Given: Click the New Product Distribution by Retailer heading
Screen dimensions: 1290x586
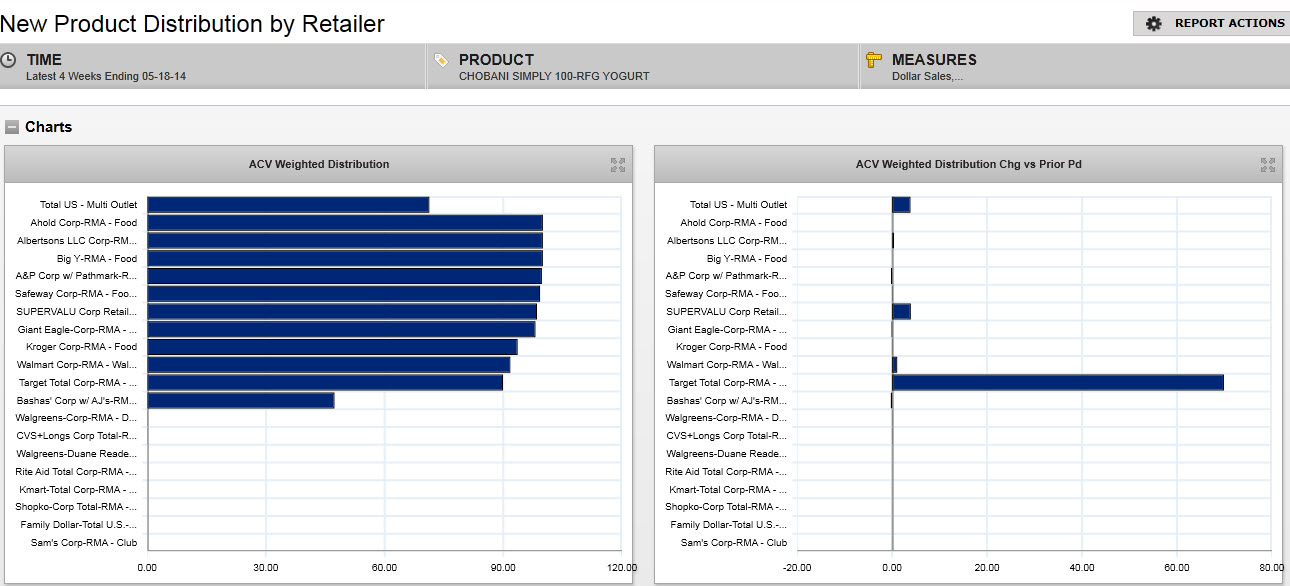Looking at the screenshot, I should 193,24.
